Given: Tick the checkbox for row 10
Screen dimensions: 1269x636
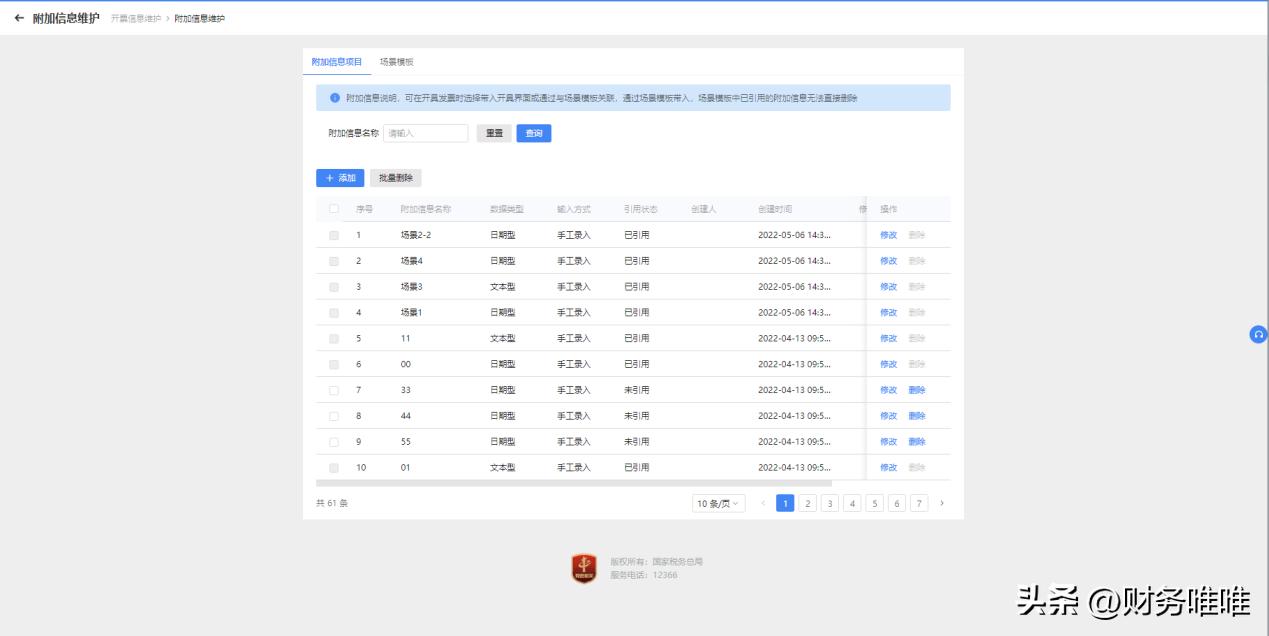Looking at the screenshot, I should (x=334, y=467).
